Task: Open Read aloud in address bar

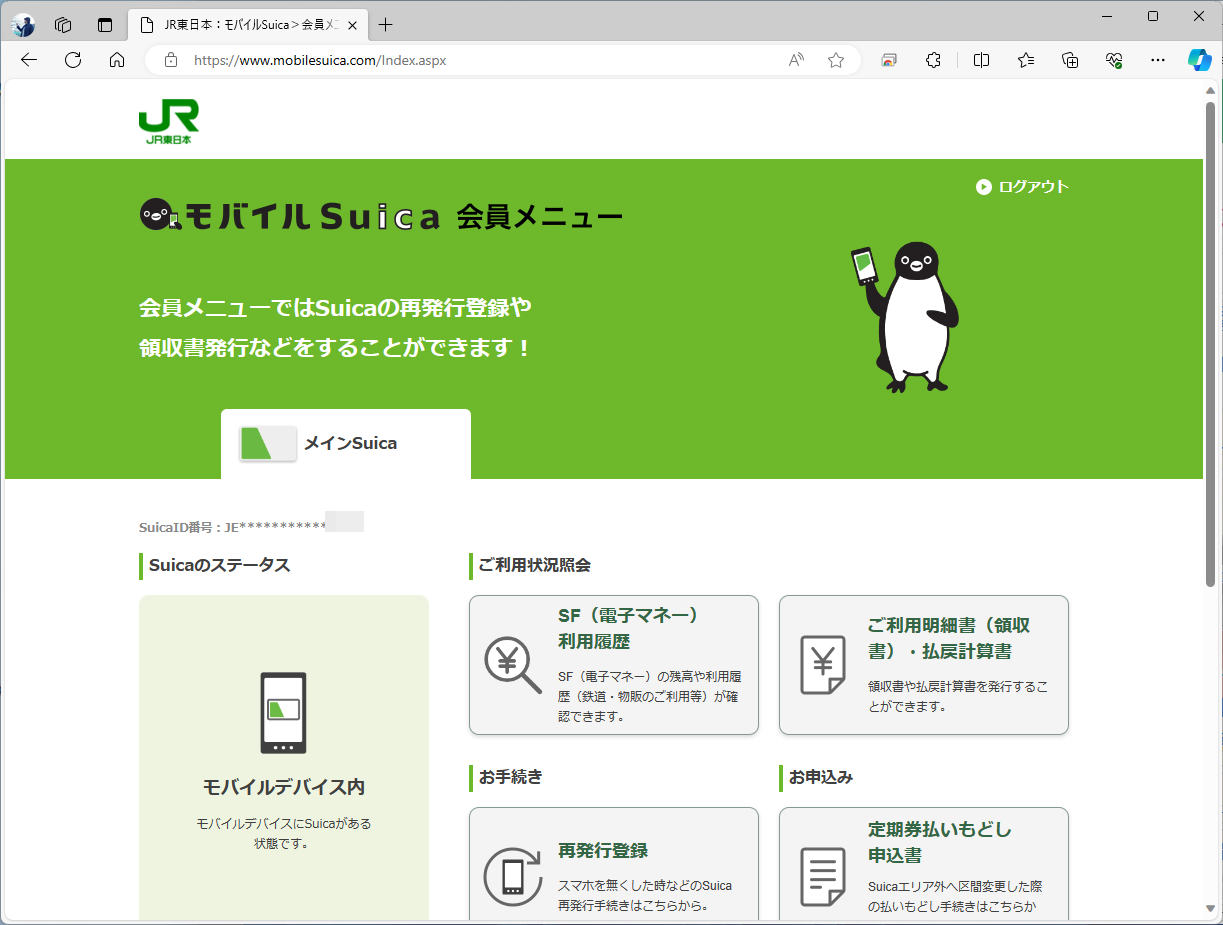Action: pos(796,60)
